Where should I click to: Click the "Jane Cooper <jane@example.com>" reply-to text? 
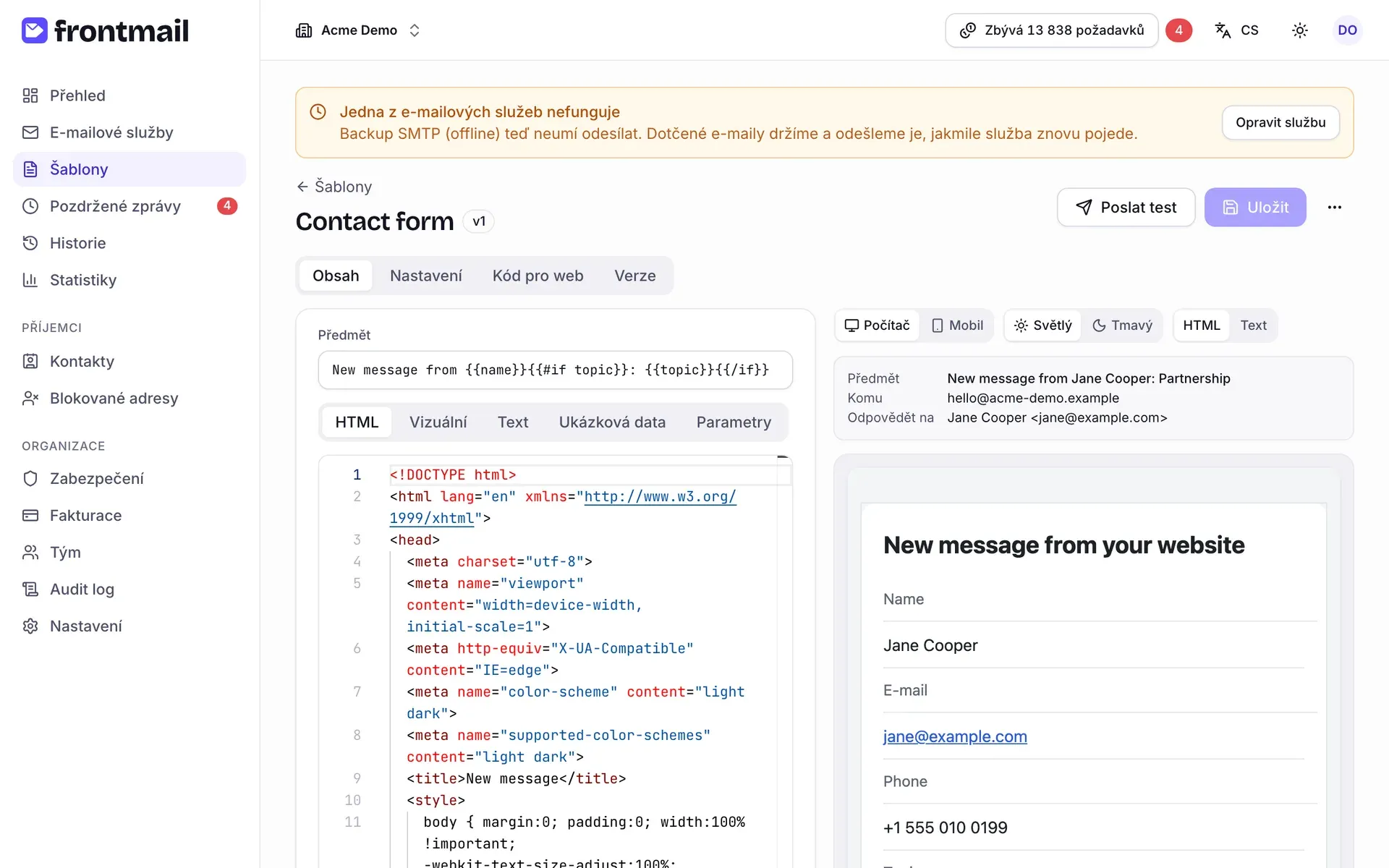[x=1057, y=417]
